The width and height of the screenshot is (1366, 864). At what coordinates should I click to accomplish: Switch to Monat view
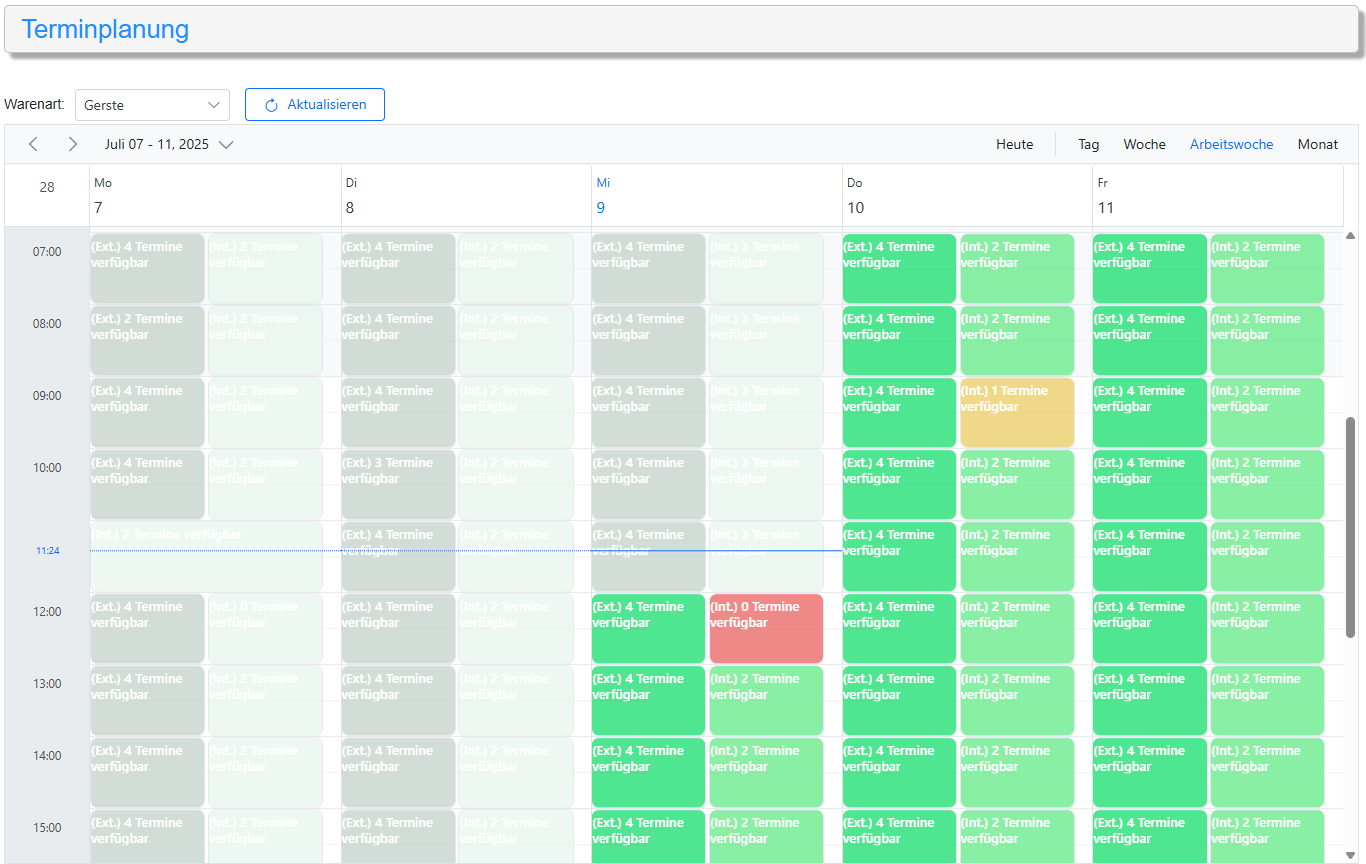point(1317,144)
